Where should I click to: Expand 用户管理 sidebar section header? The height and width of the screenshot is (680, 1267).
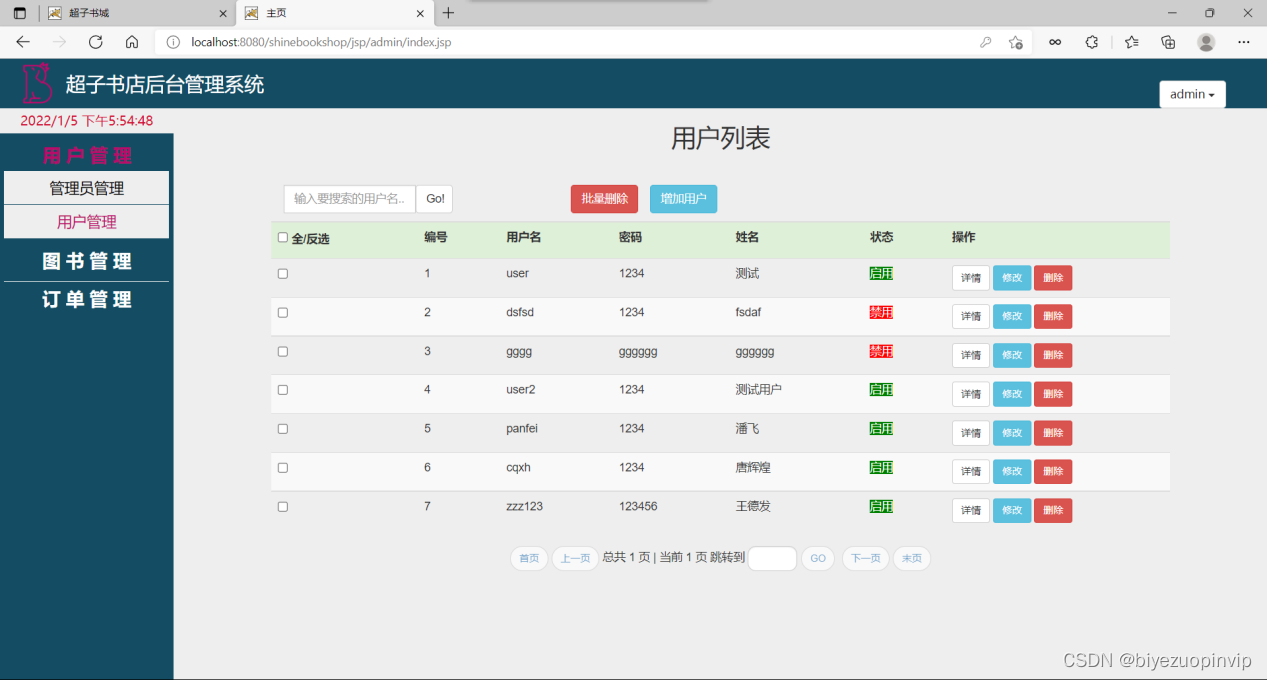point(87,155)
